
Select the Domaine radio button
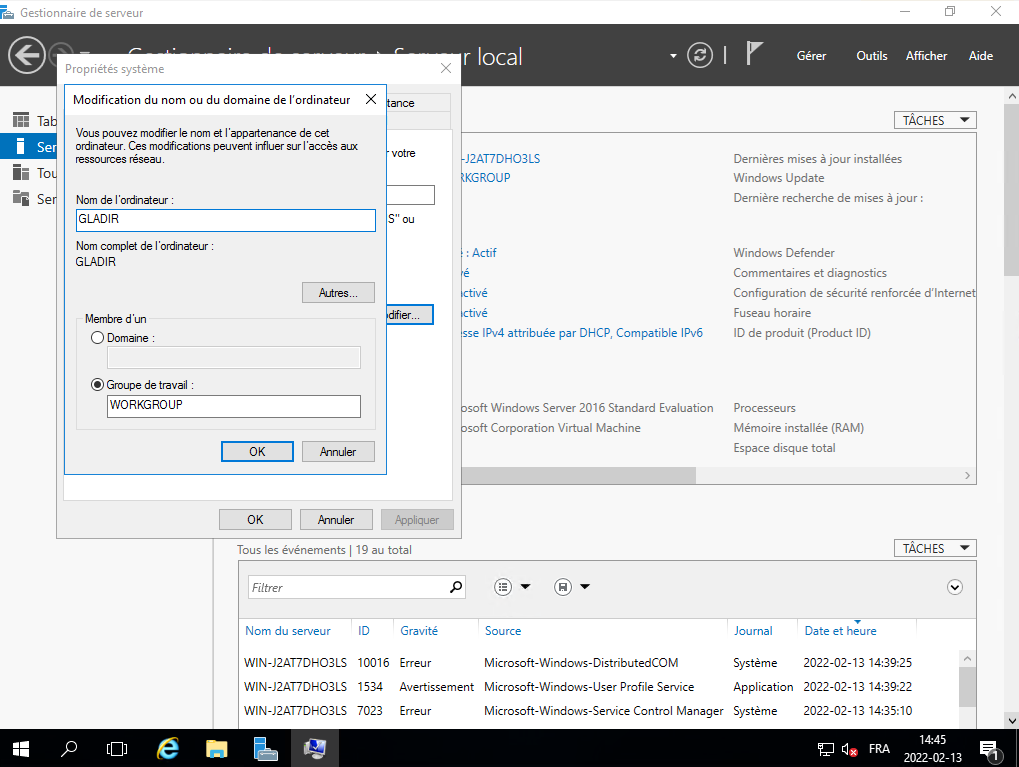pyautogui.click(x=97, y=338)
